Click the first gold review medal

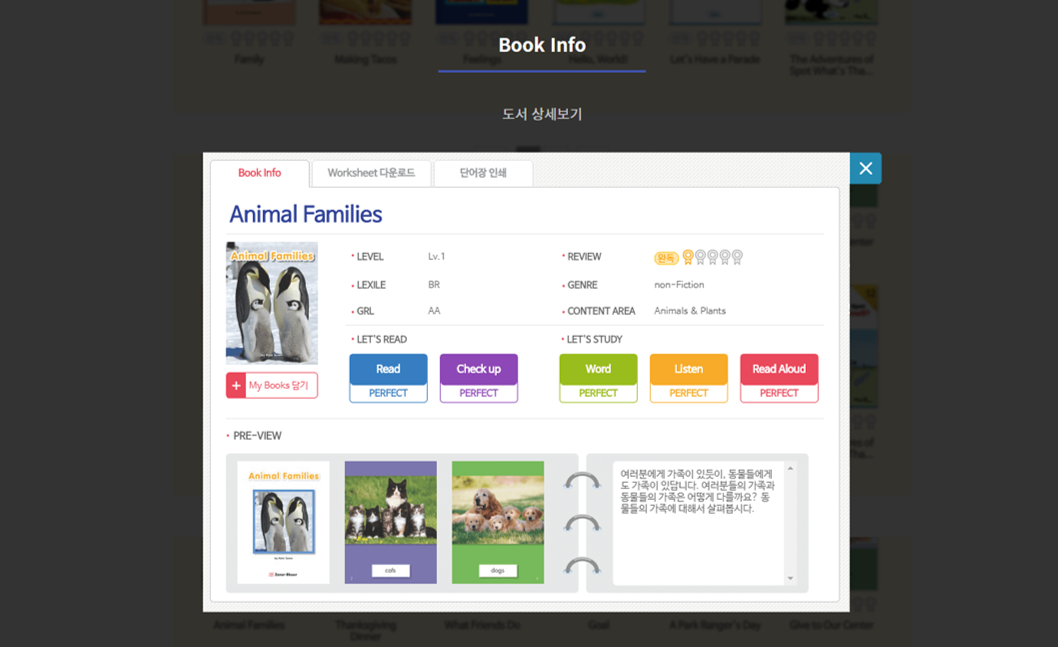(x=688, y=257)
